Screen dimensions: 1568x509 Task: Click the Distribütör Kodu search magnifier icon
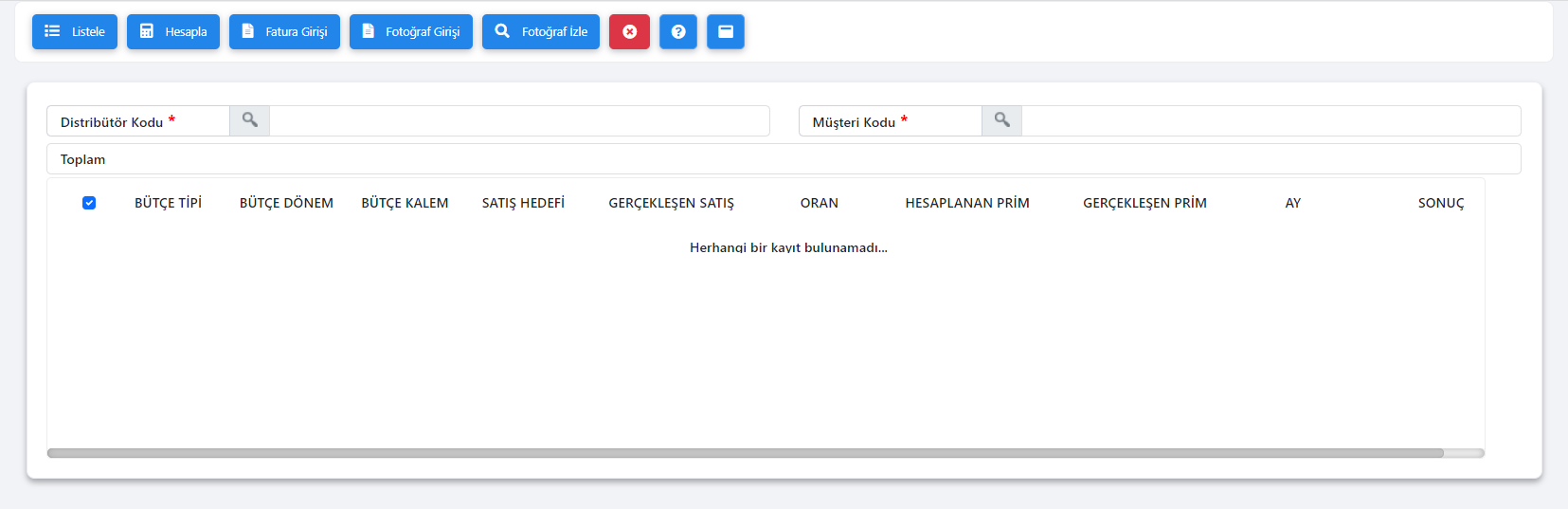[250, 120]
